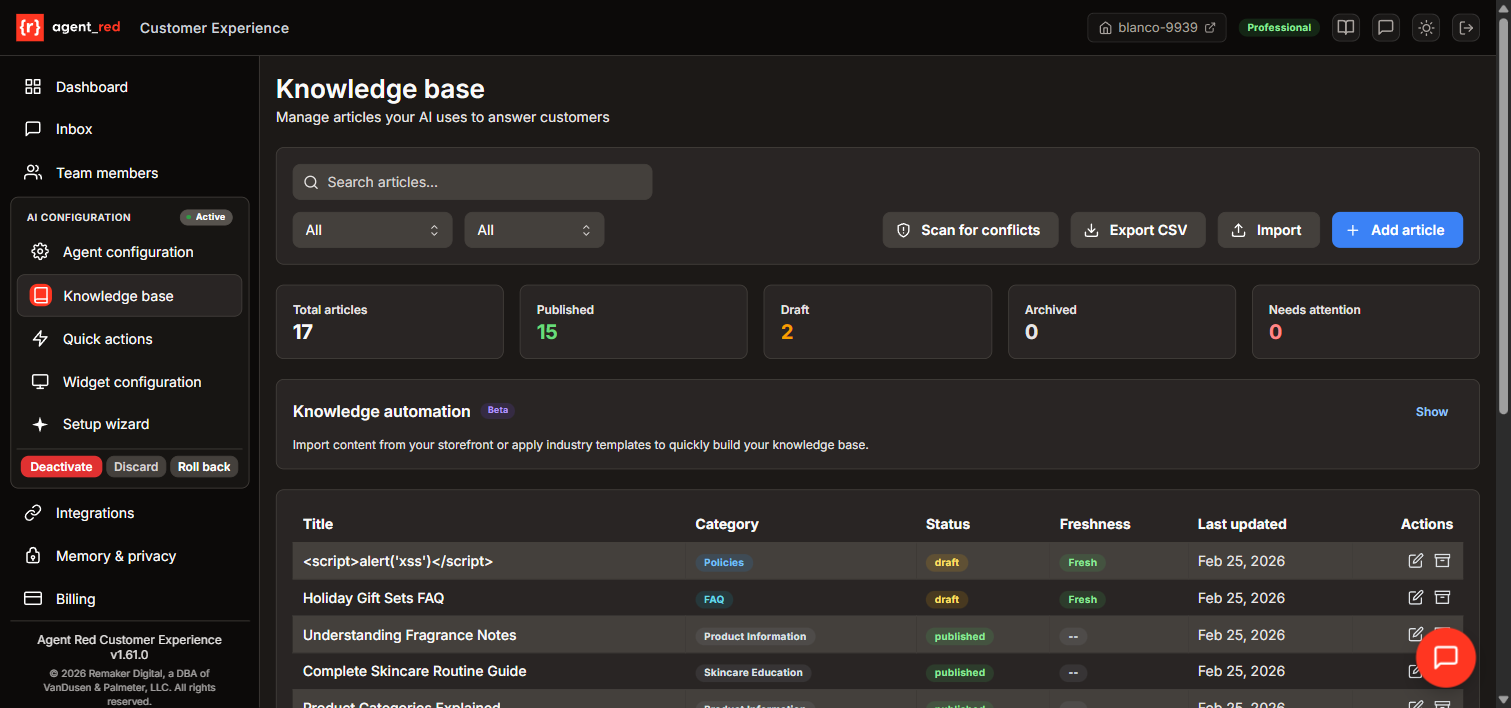
Task: Deactivate the AI configuration
Action: [60, 466]
